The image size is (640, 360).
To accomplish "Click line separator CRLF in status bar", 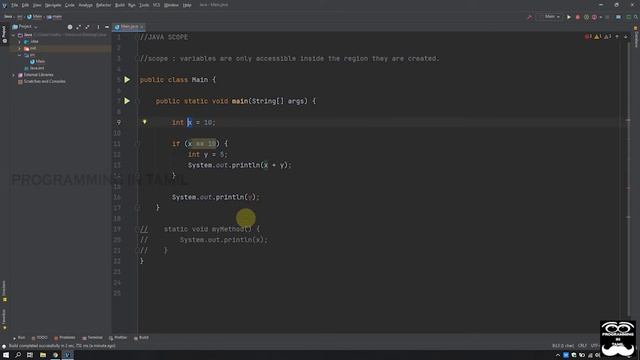I will point(582,346).
